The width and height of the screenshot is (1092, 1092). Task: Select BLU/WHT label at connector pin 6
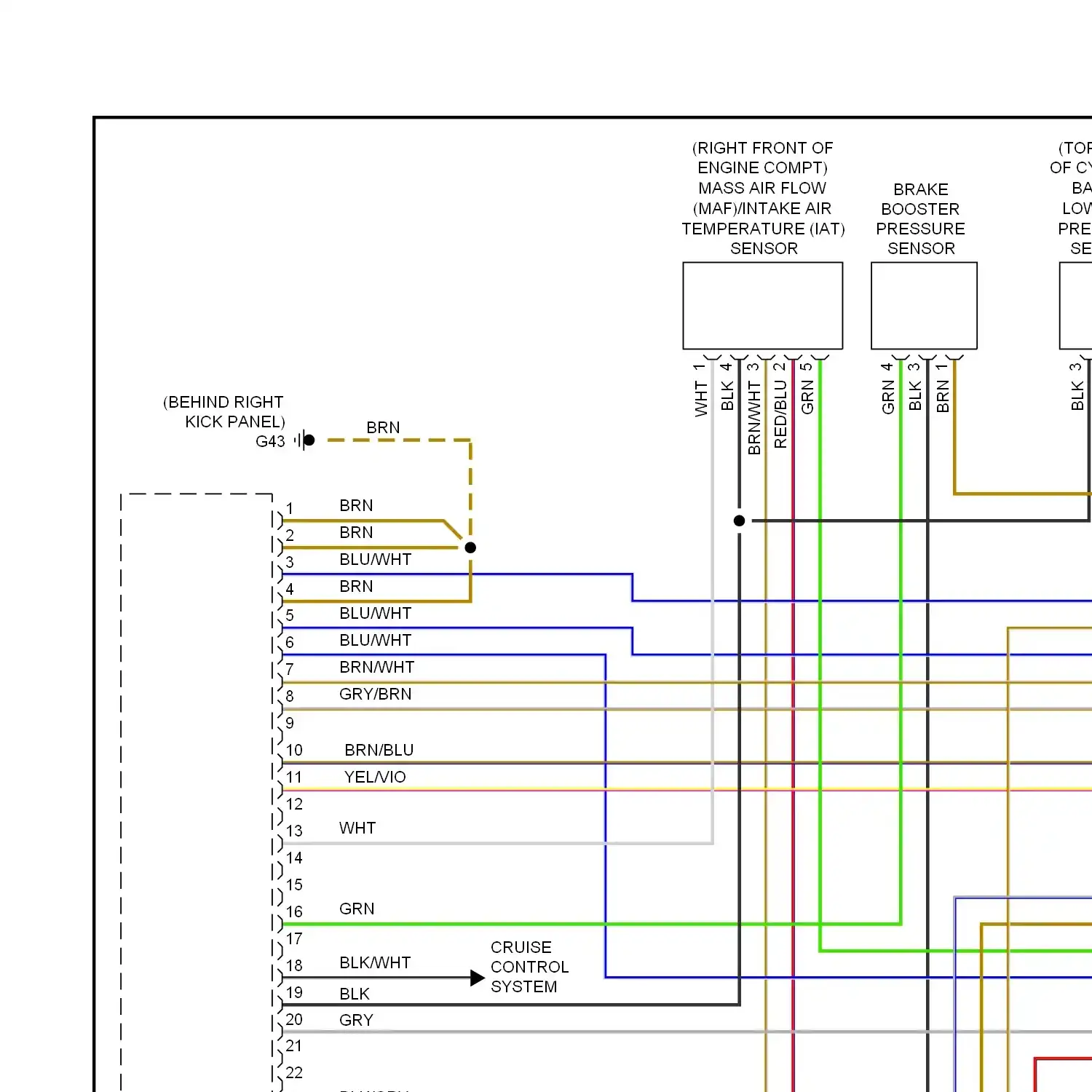376,640
